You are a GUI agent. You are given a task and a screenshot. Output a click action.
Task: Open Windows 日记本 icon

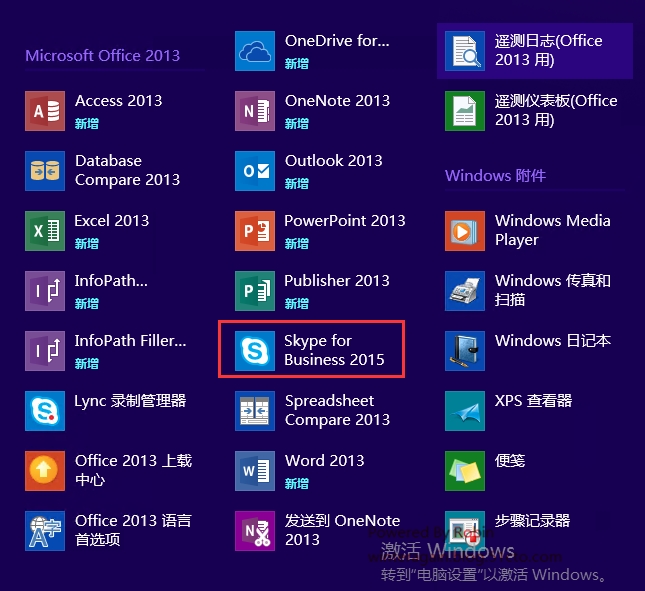tap(465, 351)
